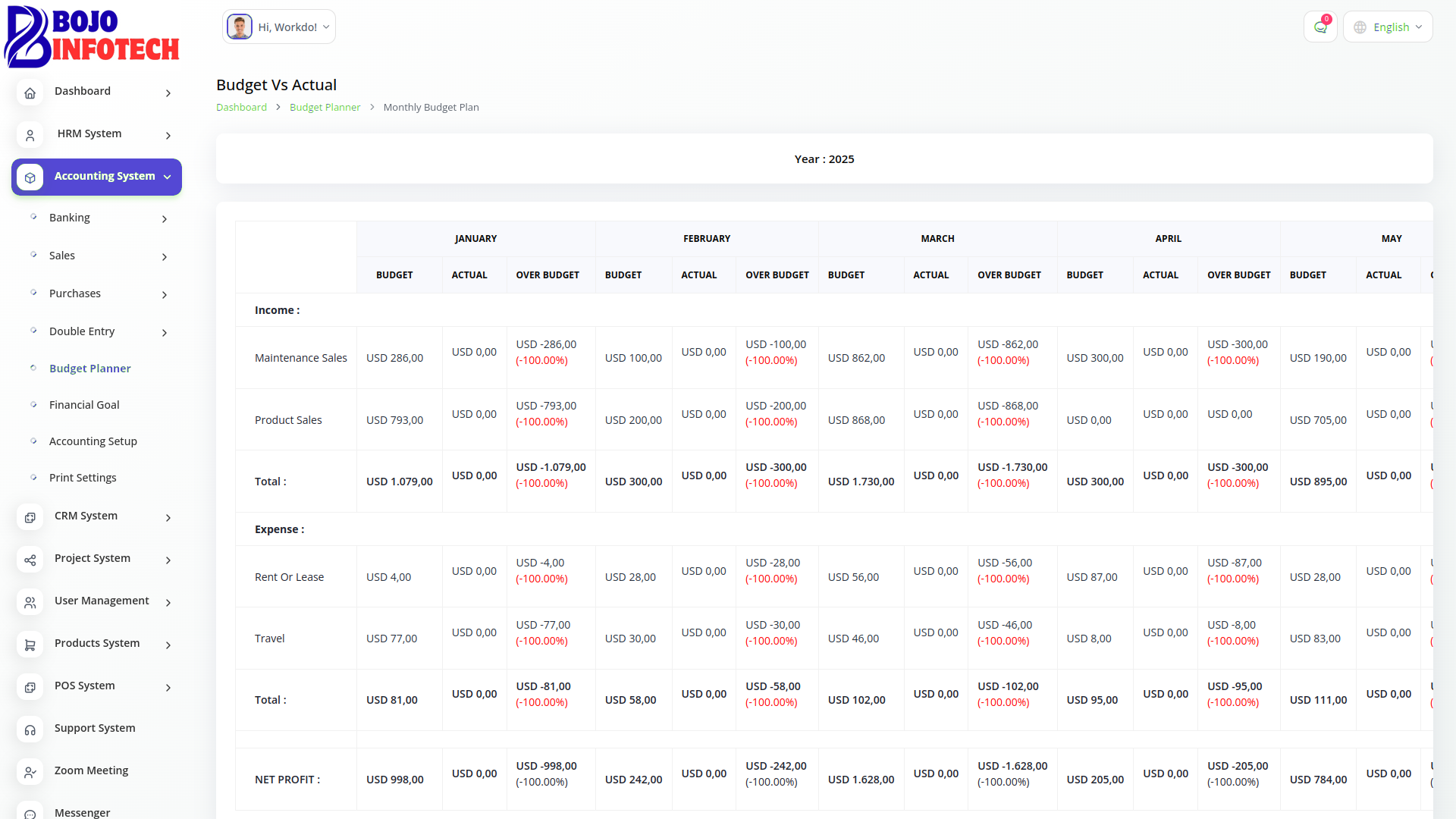Viewport: 1456px width, 819px height.
Task: Open the English language dropdown
Action: tap(1388, 27)
